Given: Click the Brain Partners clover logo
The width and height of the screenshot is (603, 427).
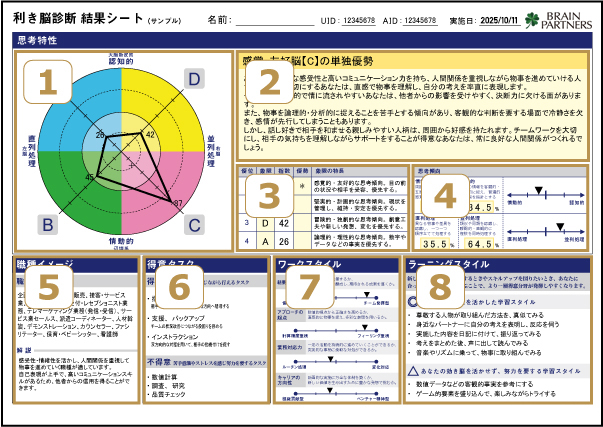Looking at the screenshot, I should (532, 20).
